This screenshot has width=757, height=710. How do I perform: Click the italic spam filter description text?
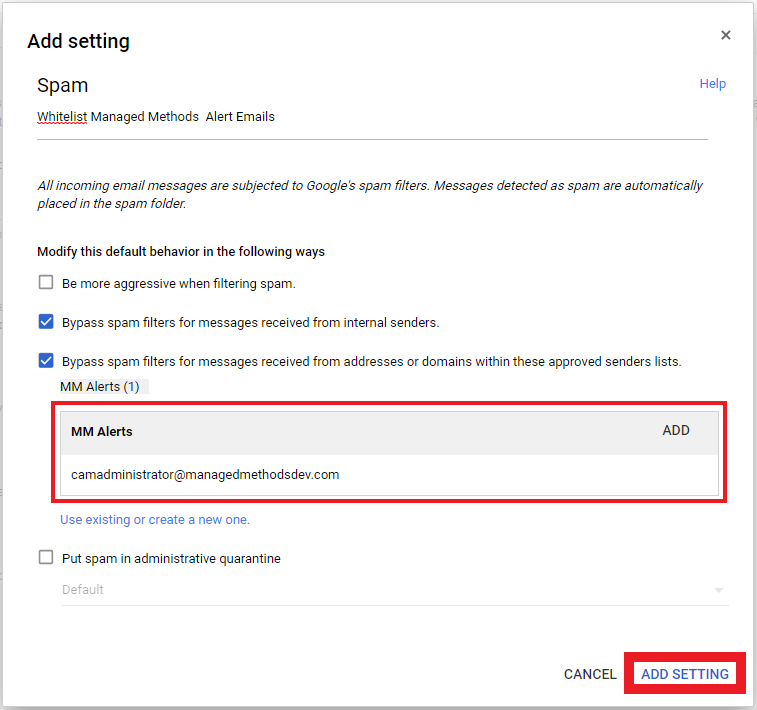pos(369,194)
